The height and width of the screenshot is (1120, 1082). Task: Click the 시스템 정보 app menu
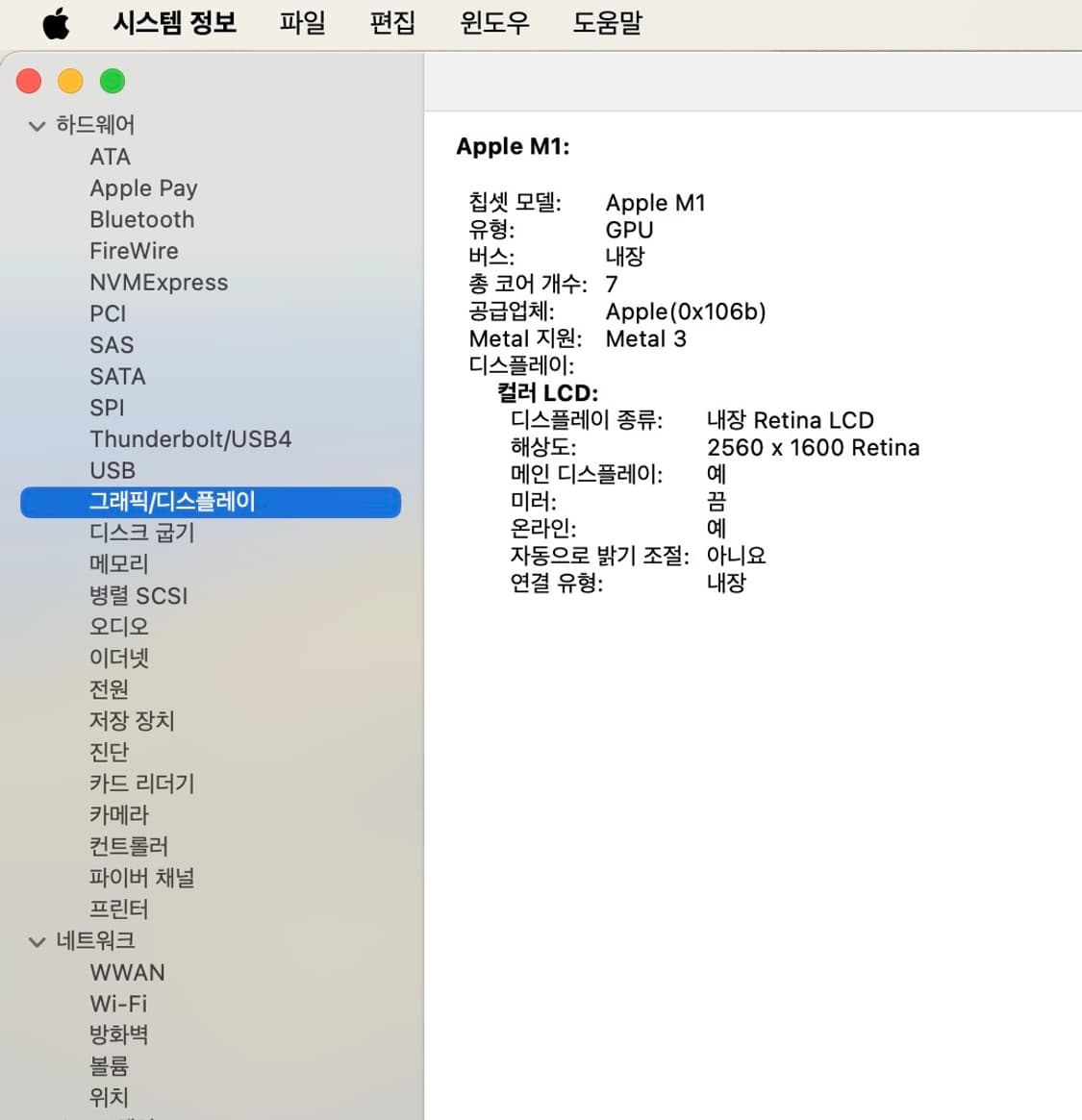[x=174, y=22]
